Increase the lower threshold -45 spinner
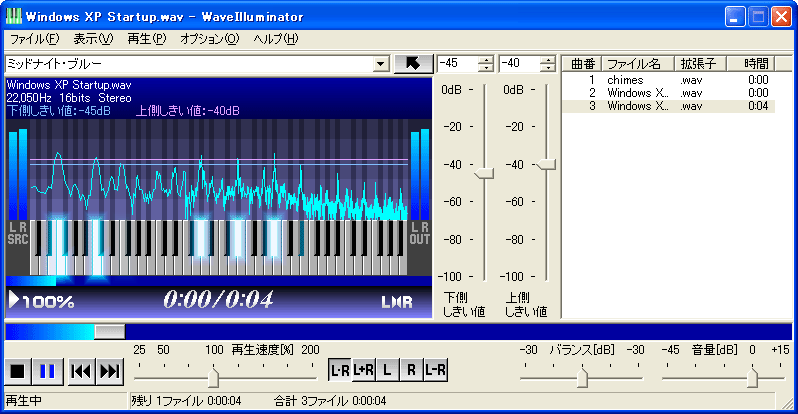The image size is (798, 414). 486,60
